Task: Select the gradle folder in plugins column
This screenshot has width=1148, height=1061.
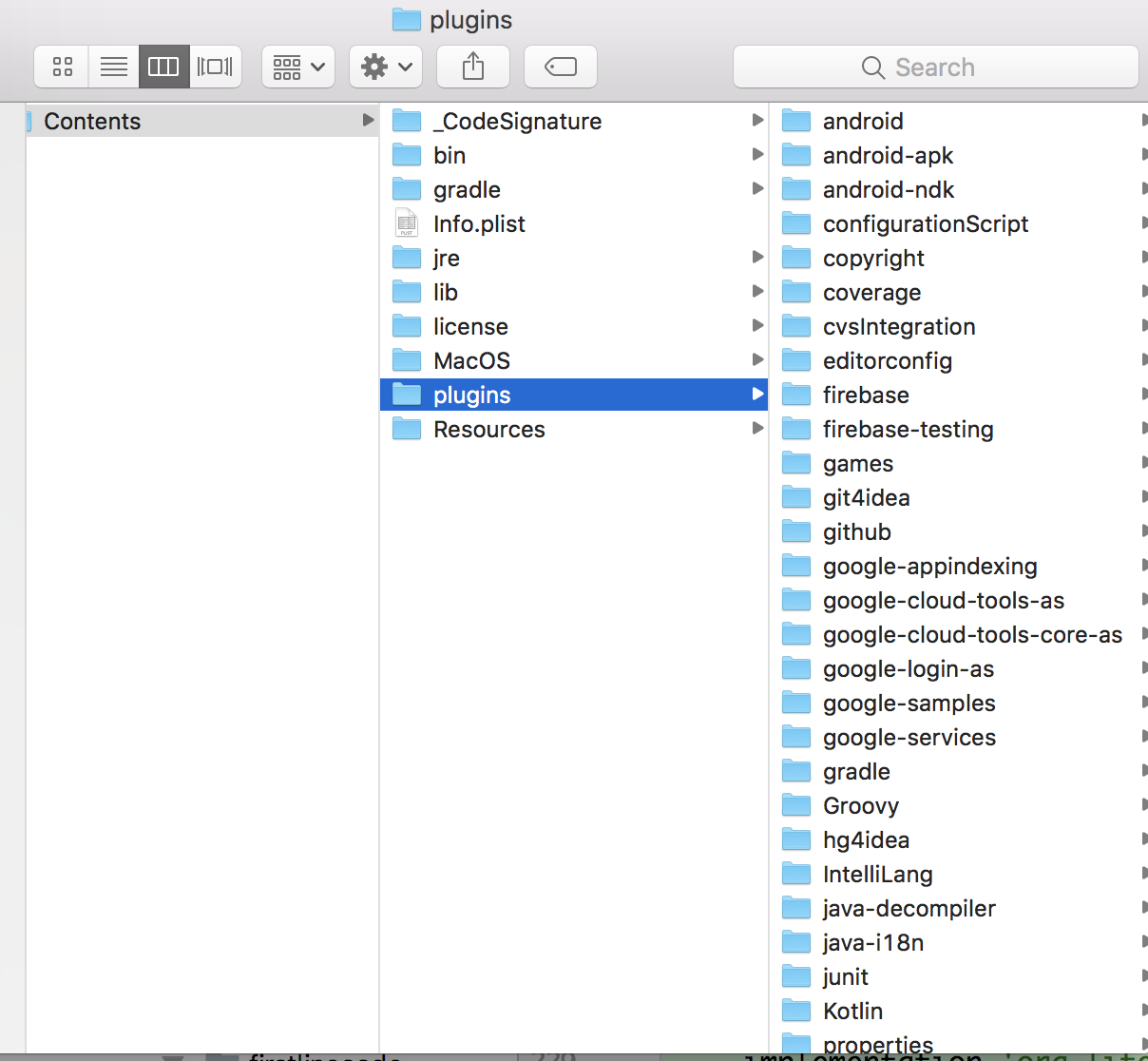Action: [x=959, y=771]
